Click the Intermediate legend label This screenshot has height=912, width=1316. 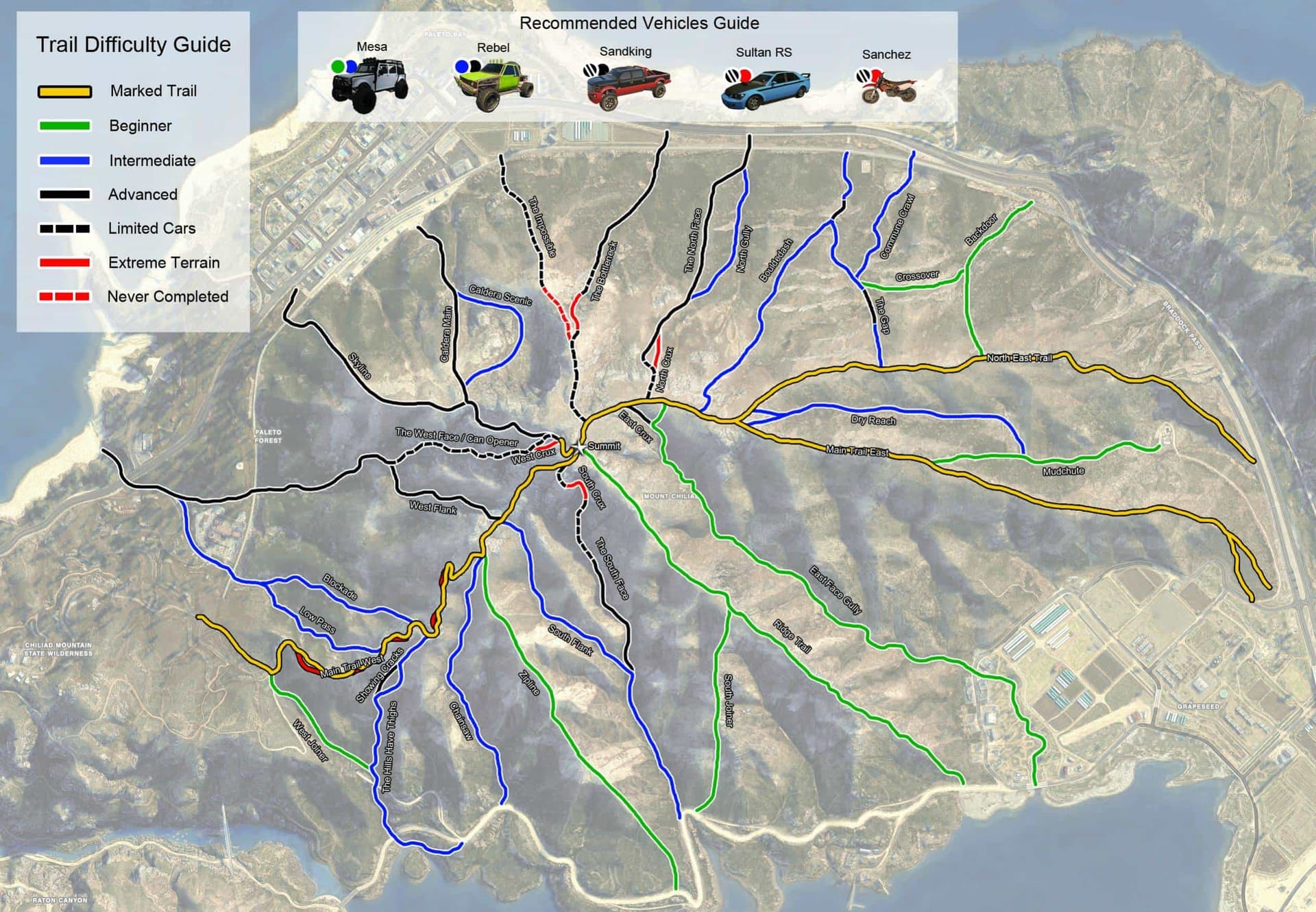pos(152,160)
